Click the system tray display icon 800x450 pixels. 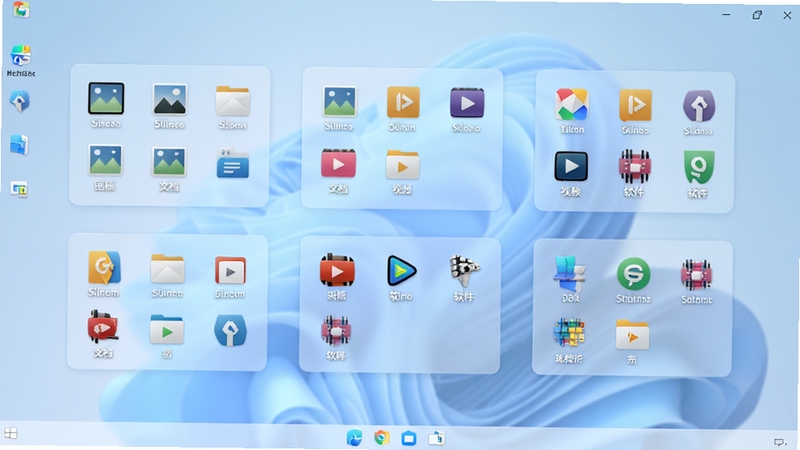click(x=779, y=442)
